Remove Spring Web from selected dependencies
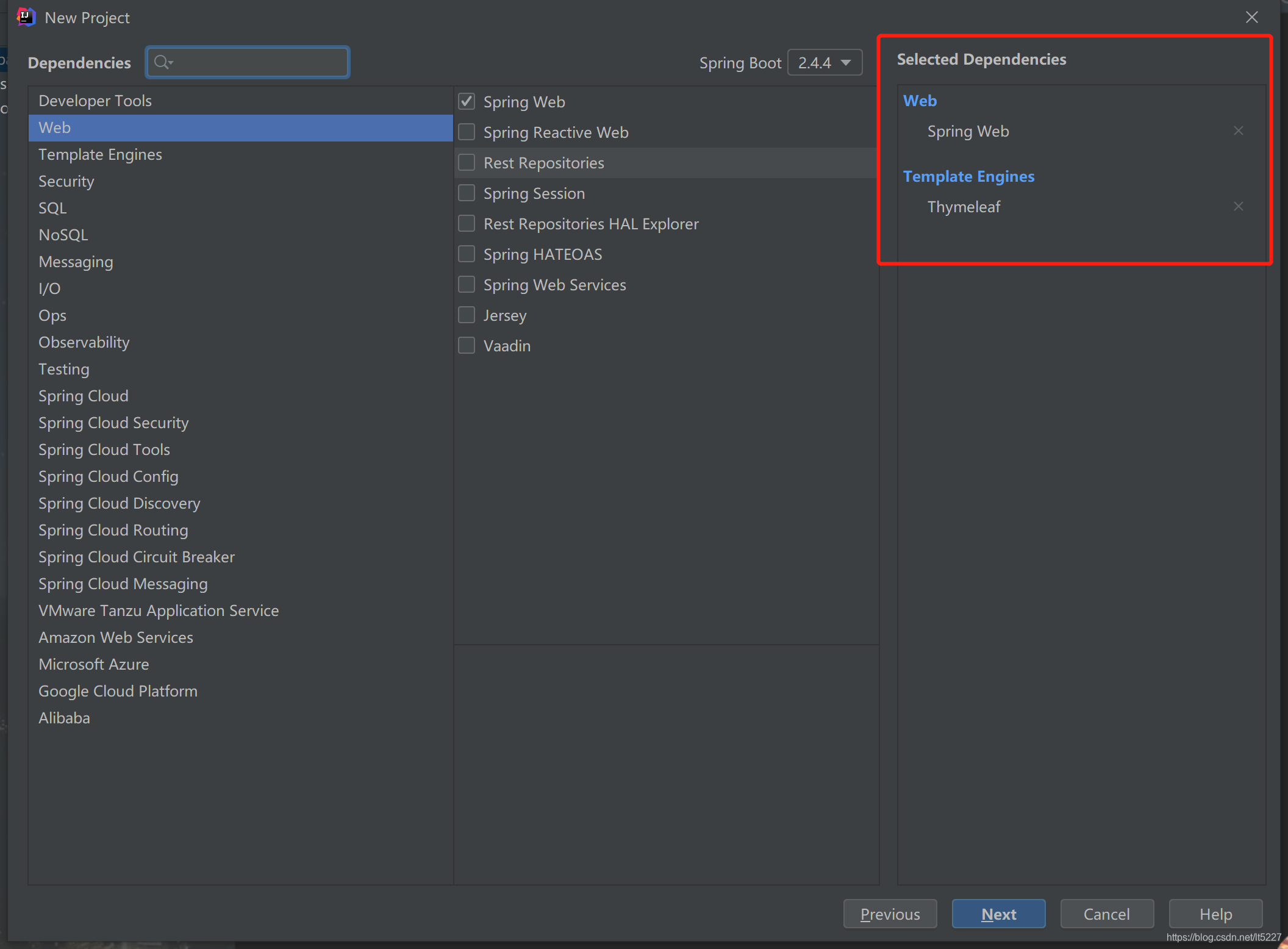Screen dimensions: 1288x949 (1238, 131)
